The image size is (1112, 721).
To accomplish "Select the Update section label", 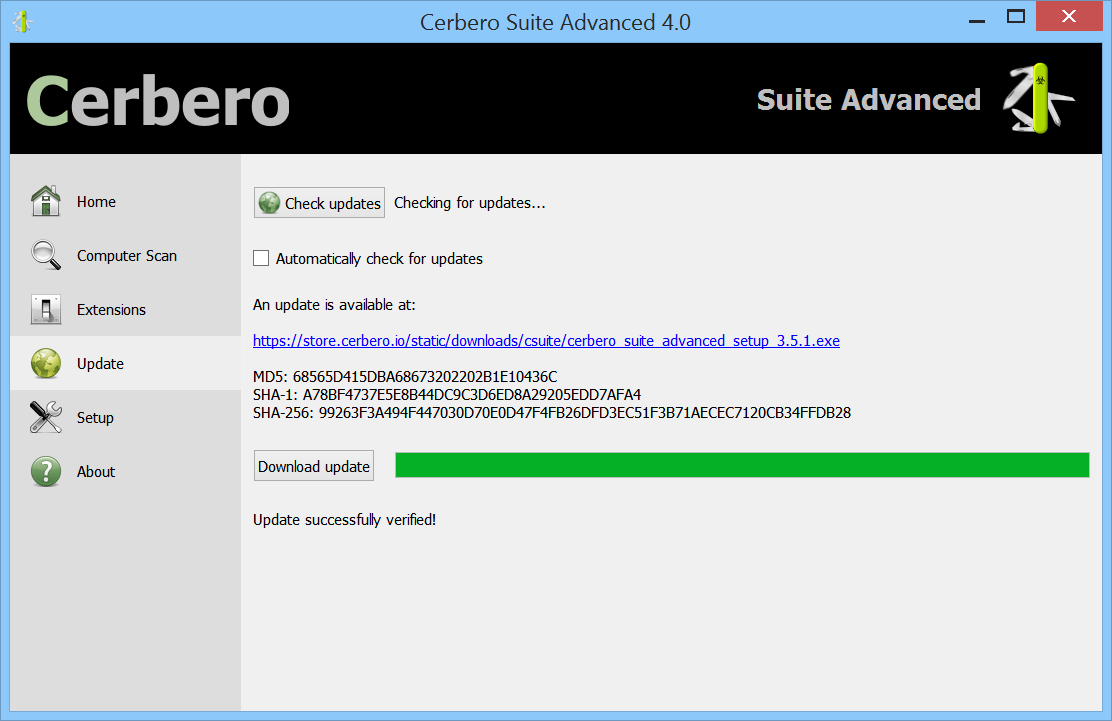I will (x=100, y=364).
